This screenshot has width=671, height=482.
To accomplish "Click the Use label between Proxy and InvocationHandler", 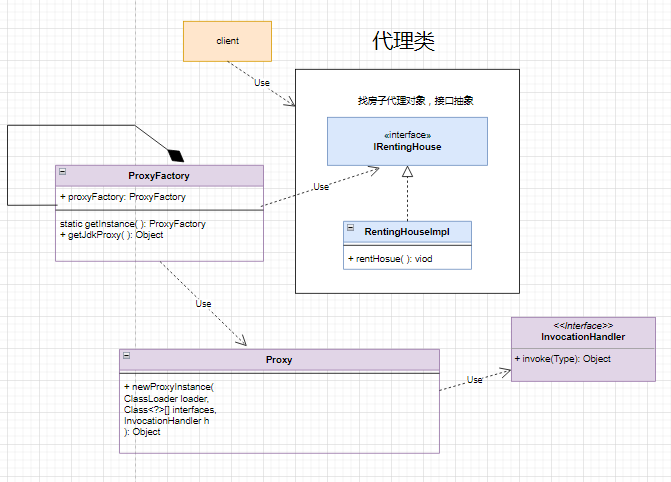I will (475, 380).
